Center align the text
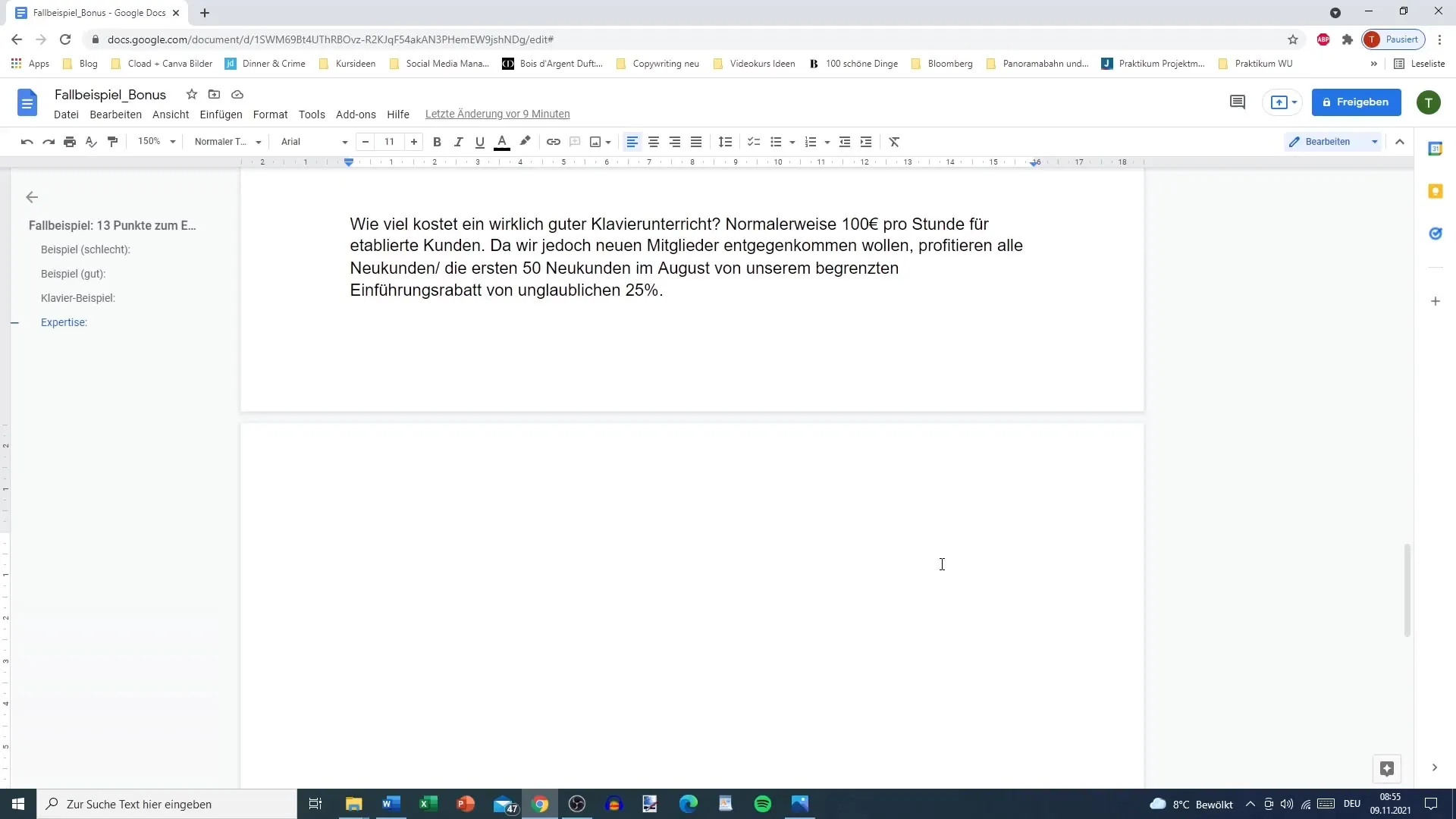Image resolution: width=1456 pixels, height=819 pixels. tap(654, 142)
